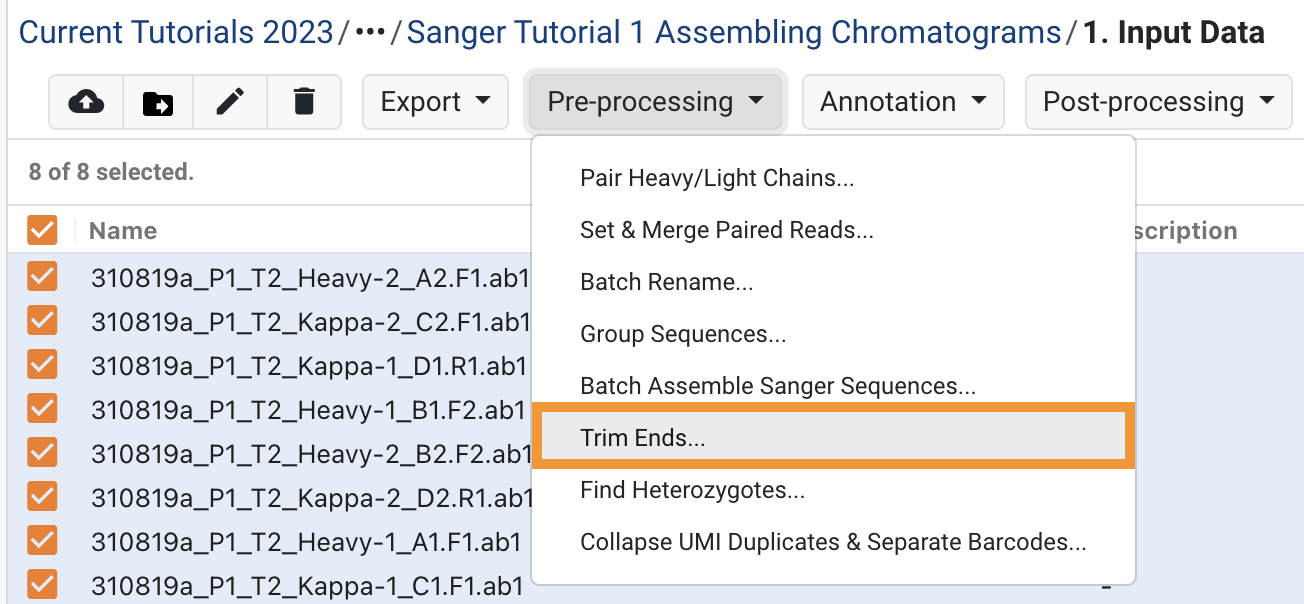This screenshot has height=604, width=1304.
Task: Click the cloud upload icon
Action: point(86,102)
